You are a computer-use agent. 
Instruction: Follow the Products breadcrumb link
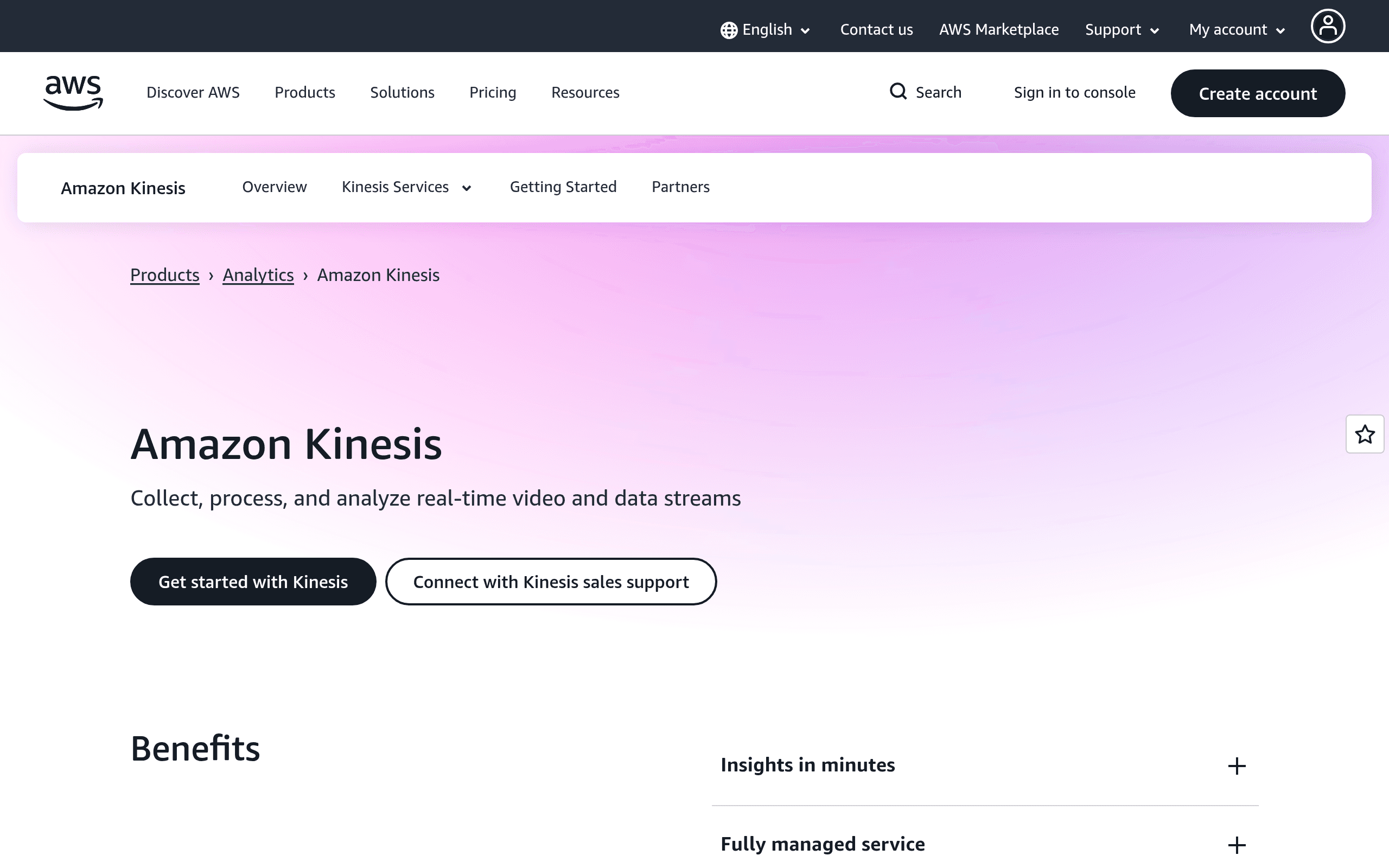point(165,275)
